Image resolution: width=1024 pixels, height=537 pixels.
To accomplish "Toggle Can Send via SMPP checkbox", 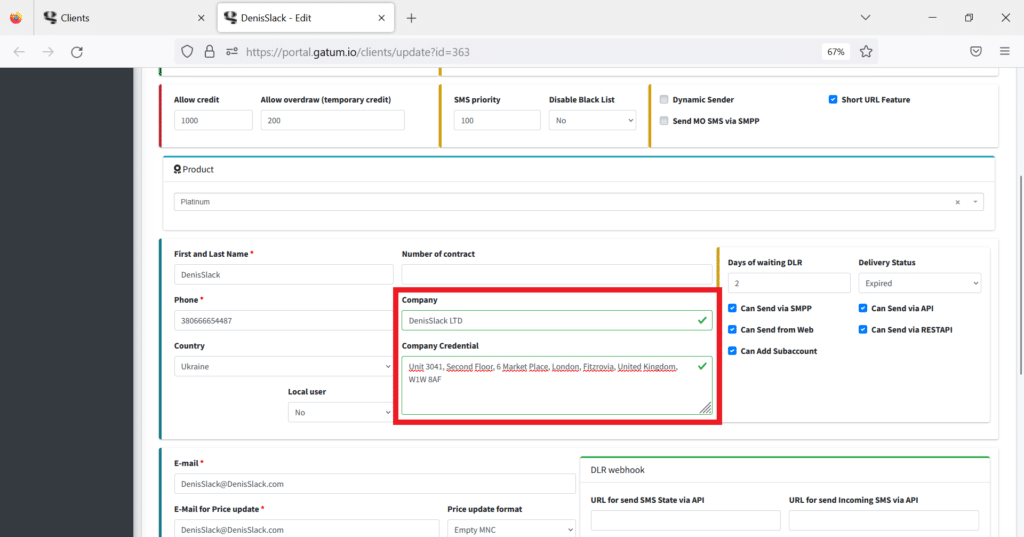I will (733, 309).
